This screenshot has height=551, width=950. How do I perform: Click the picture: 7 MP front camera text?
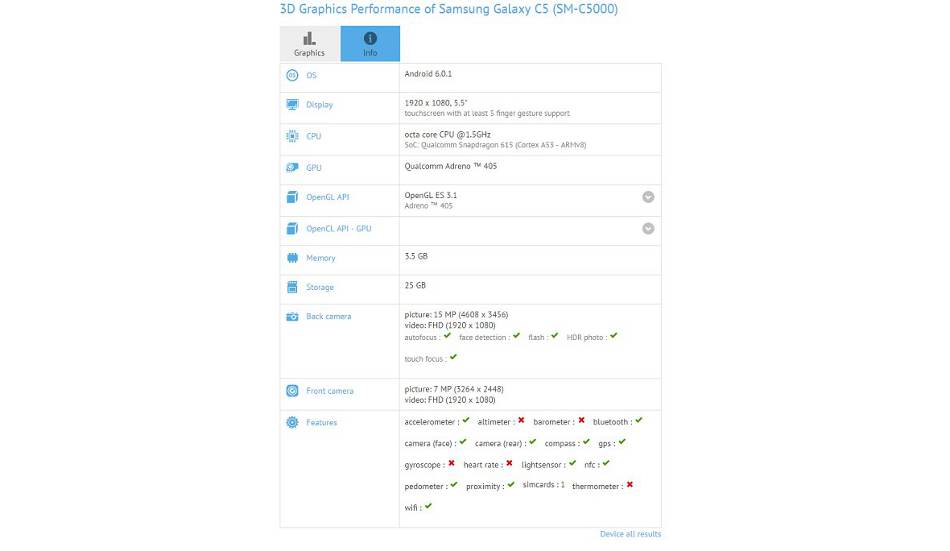tap(454, 389)
